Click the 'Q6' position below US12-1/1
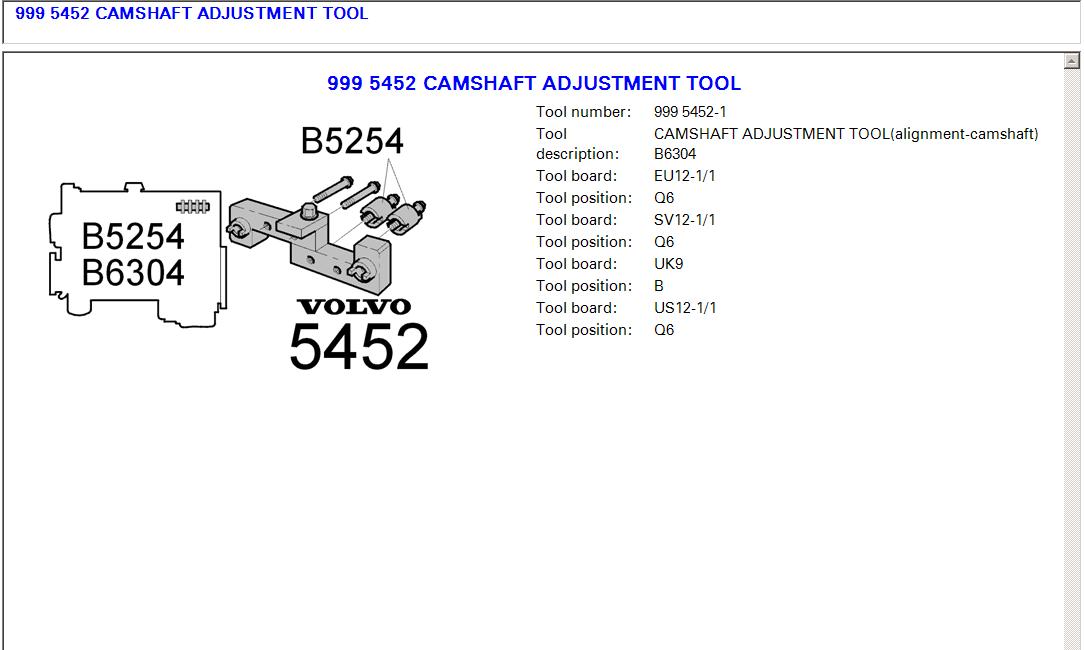1084x650 pixels. pyautogui.click(x=664, y=330)
